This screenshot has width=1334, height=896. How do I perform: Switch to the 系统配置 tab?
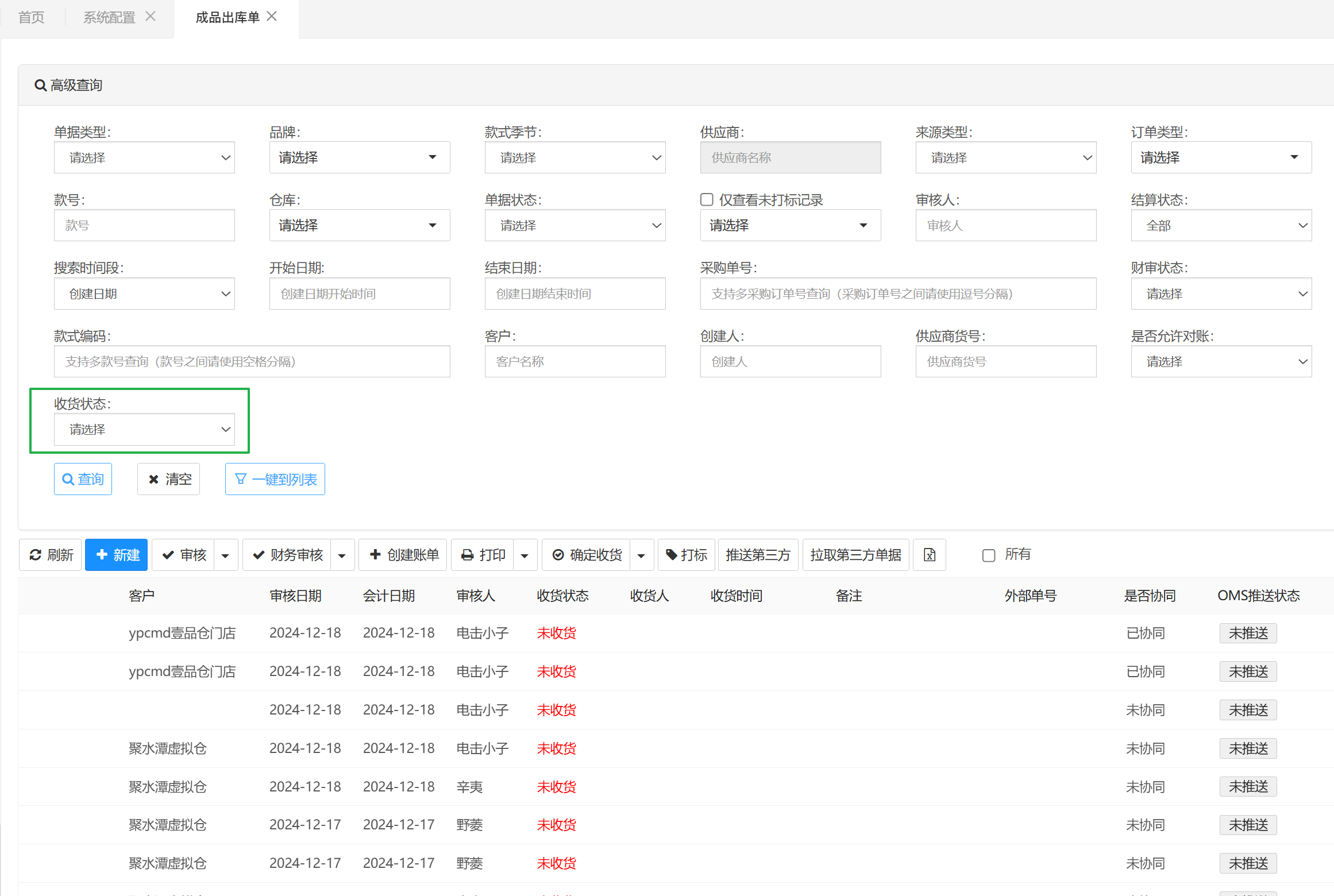(109, 17)
